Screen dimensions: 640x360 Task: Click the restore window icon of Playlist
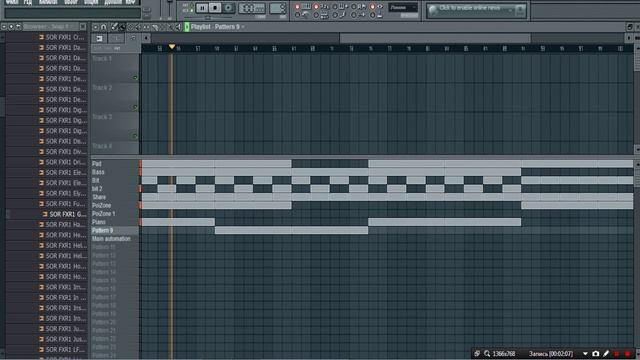(x=630, y=27)
